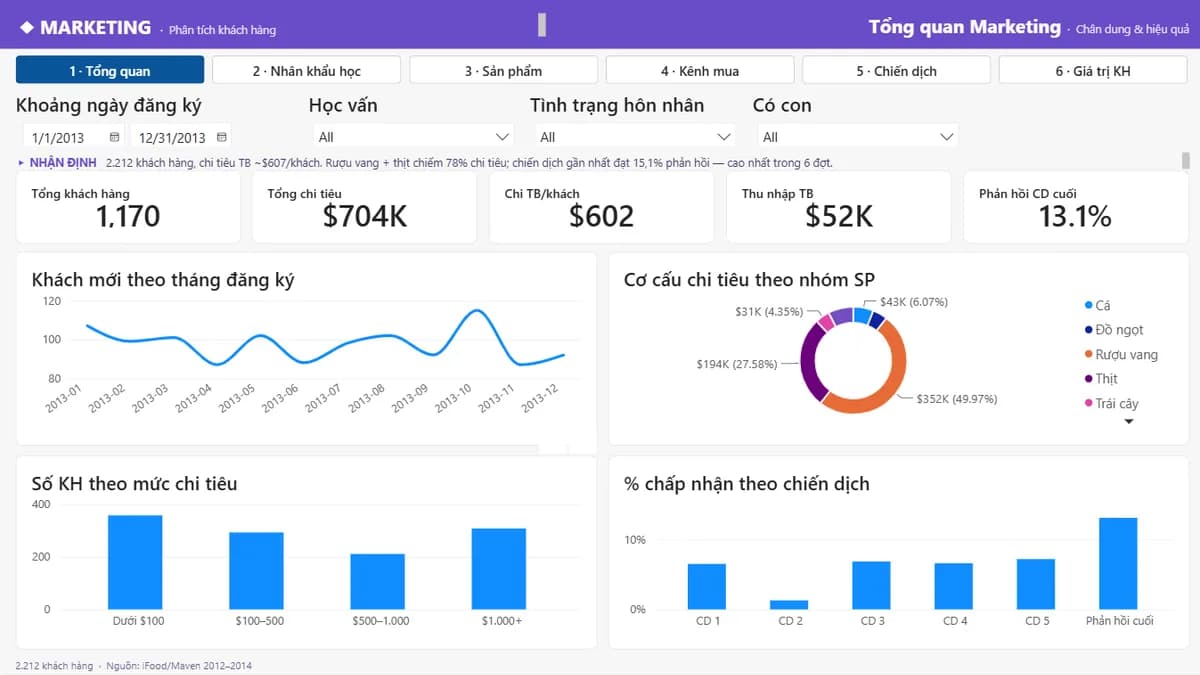Show more legend items with down arrow
1200x675 pixels.
point(1129,422)
